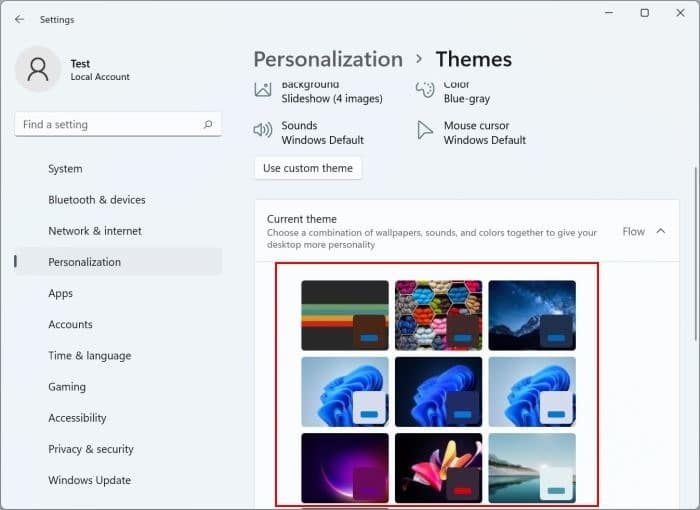Click the Mouse cursor pointer icon
Viewport: 700px width, 510px height.
pos(425,130)
